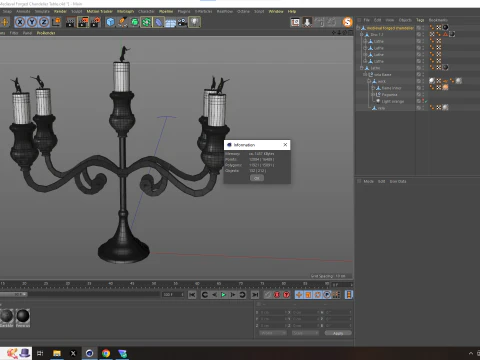Collapse the top yellow-named root object
Image resolution: width=480 pixels, height=360 pixels.
coord(358,28)
